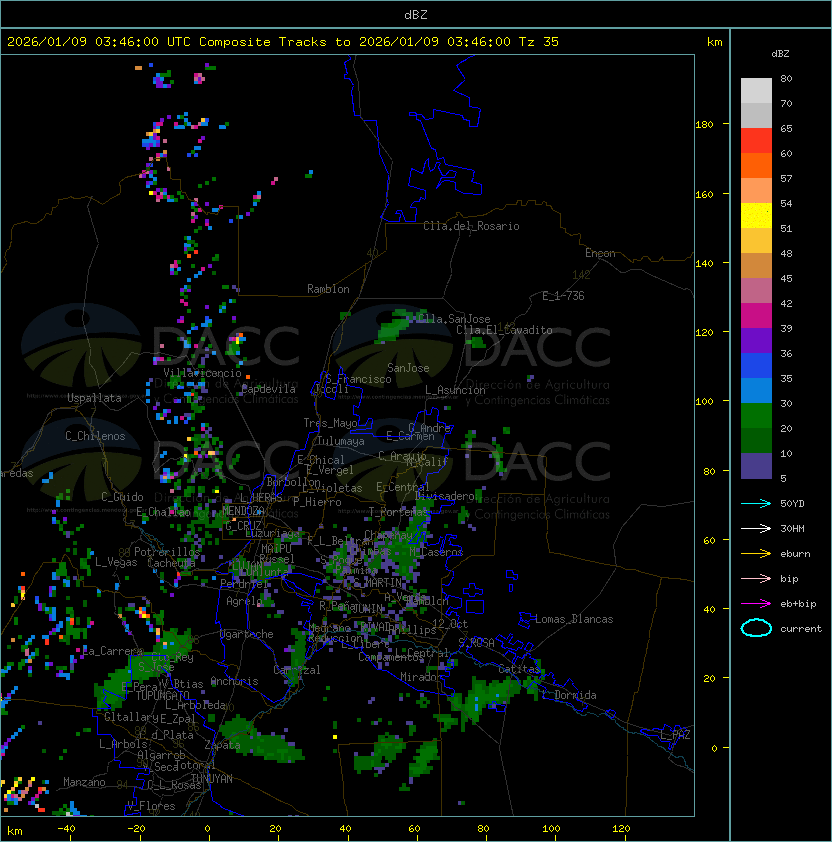832x842 pixels.
Task: Click the Tres_Mayo map label
Action: coord(330,423)
